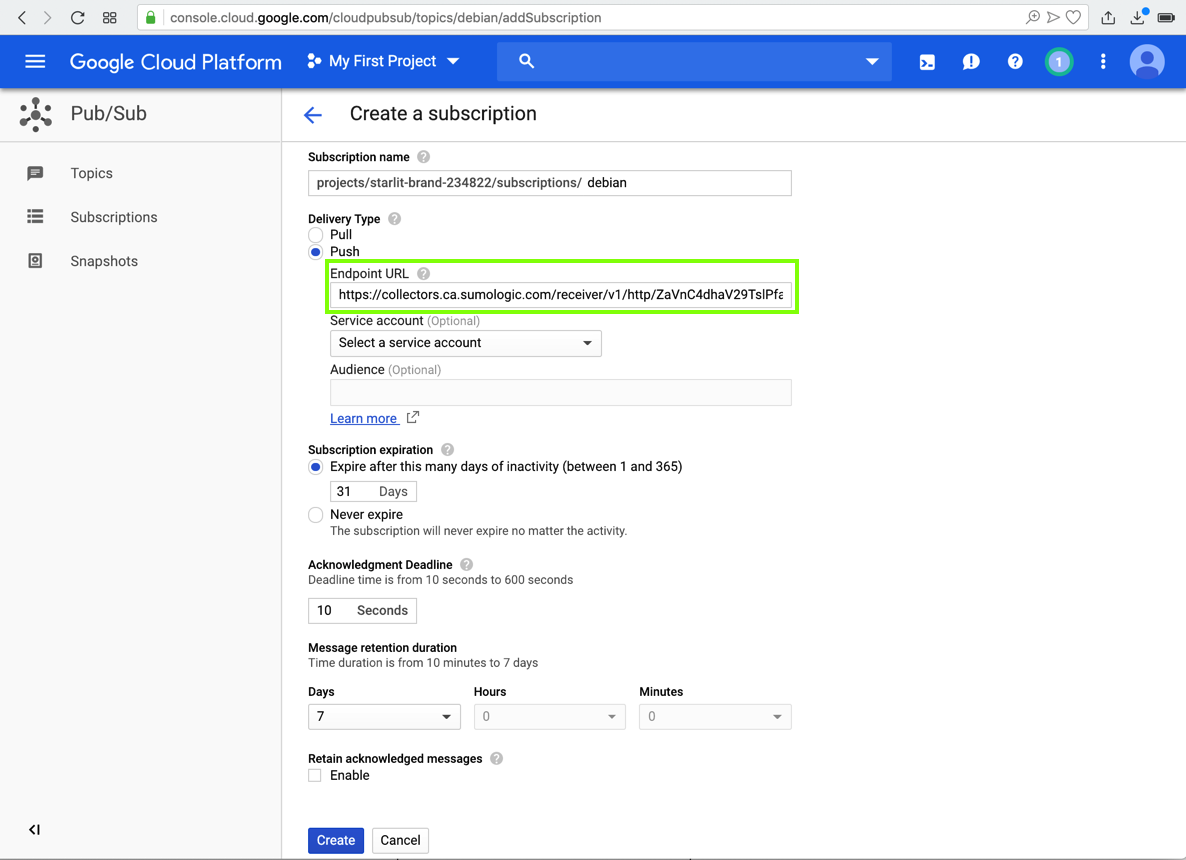Viewport: 1186px width, 860px height.
Task: Open the notifications badge icon
Action: (1058, 62)
